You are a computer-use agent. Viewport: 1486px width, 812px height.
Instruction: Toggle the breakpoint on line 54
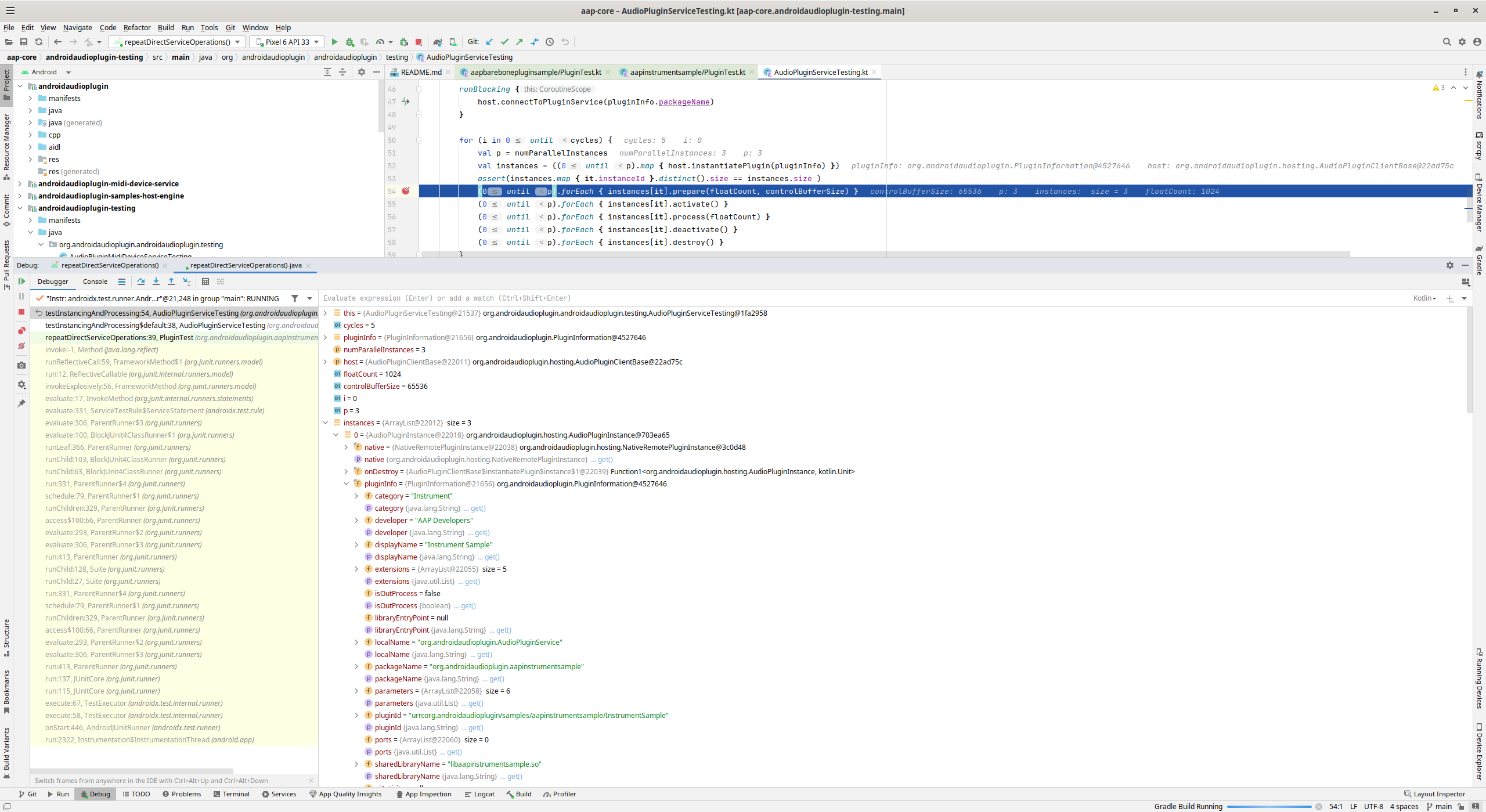click(406, 191)
